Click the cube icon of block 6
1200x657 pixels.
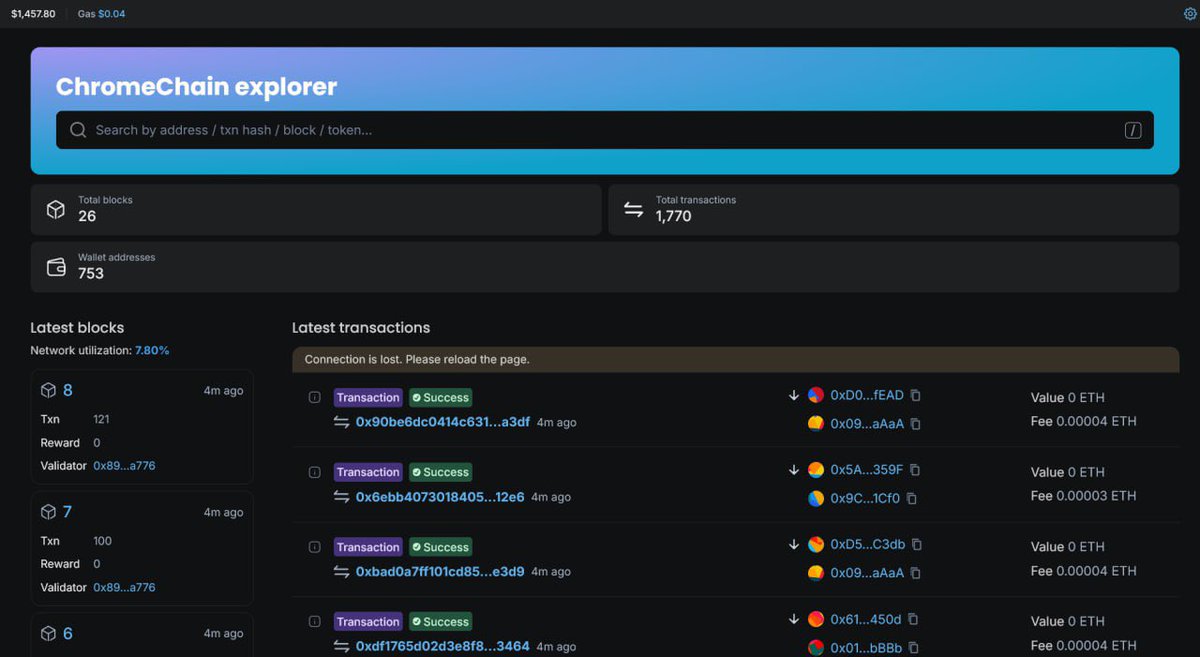[x=48, y=634]
